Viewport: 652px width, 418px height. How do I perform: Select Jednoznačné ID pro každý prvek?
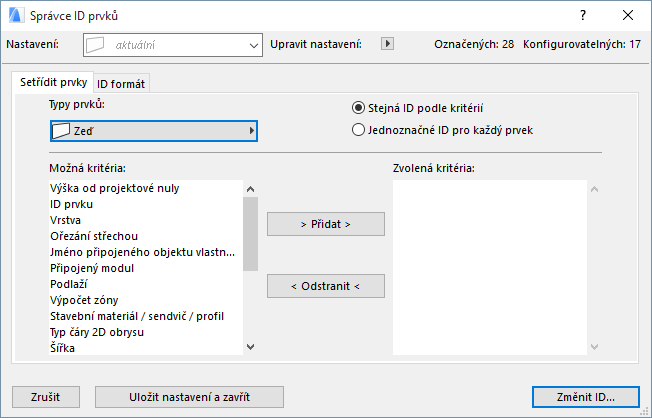(x=359, y=129)
